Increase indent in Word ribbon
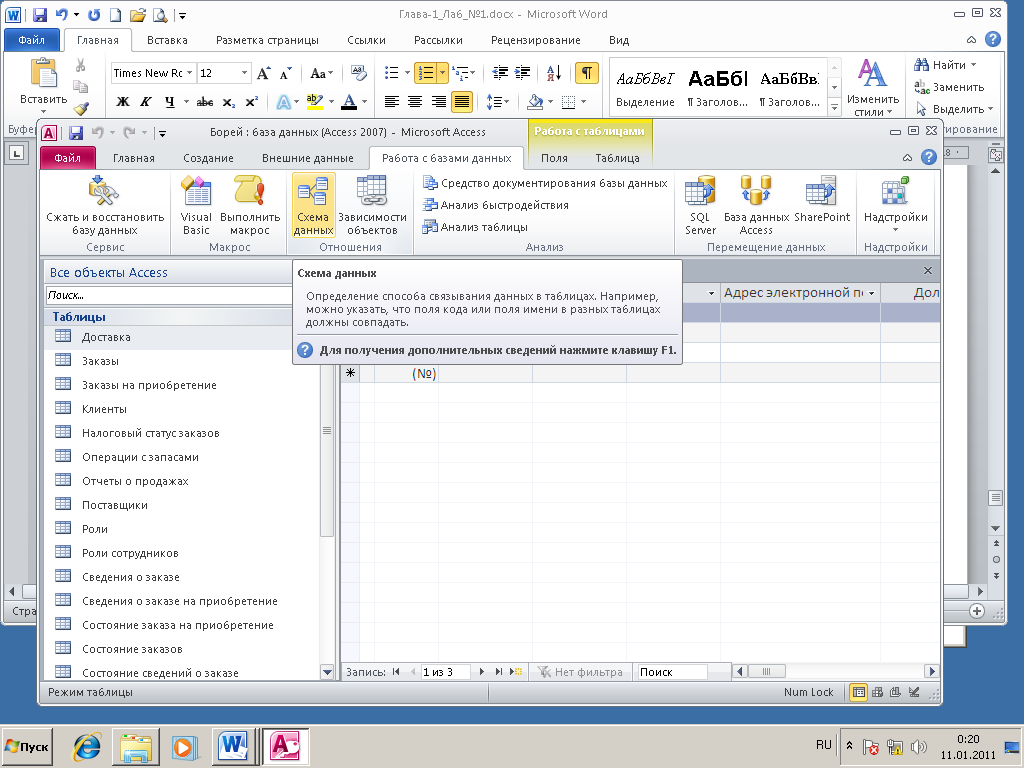Viewport: 1024px width, 768px height. pos(522,72)
